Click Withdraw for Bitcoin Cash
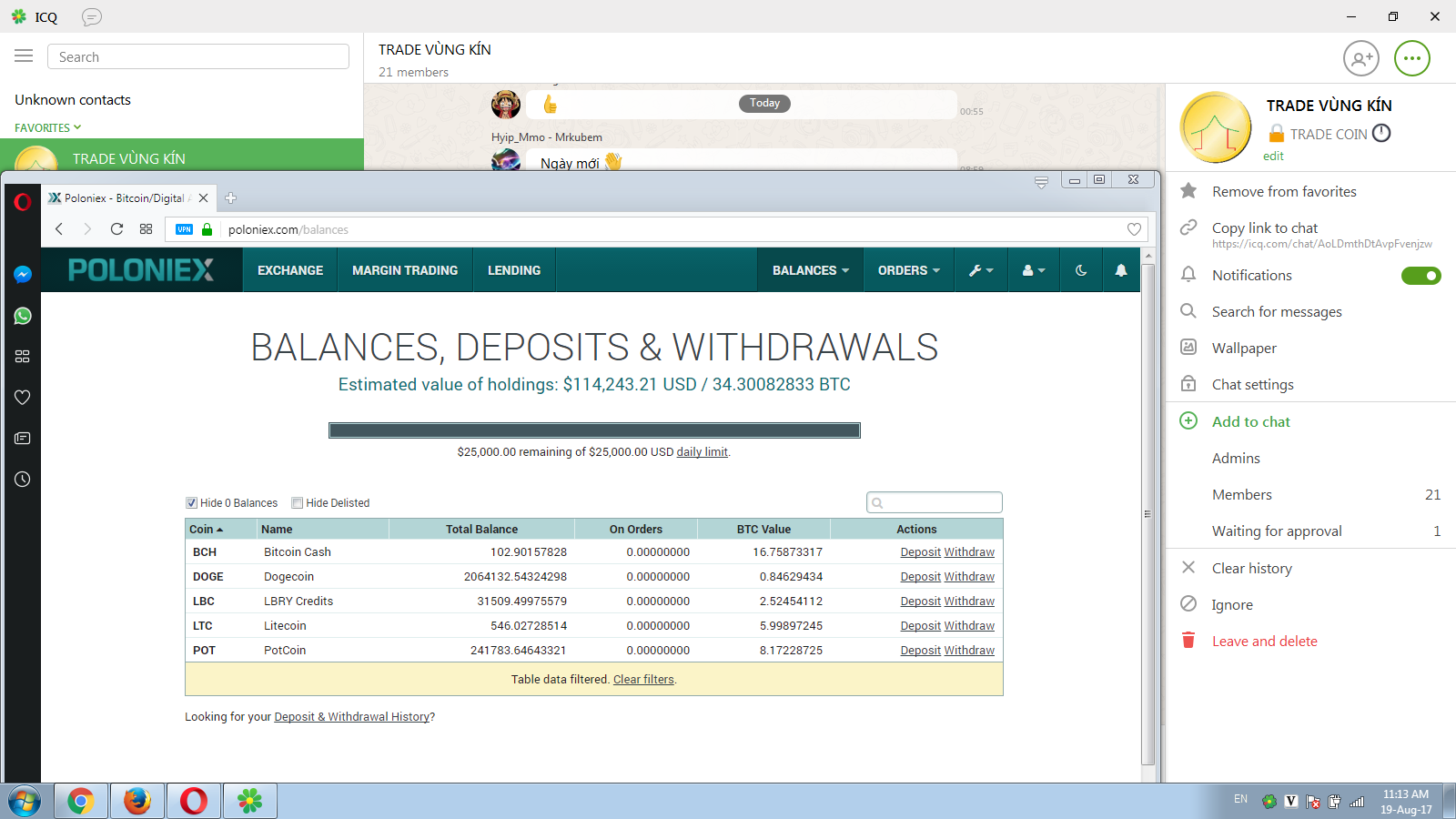This screenshot has width=1456, height=819. pyautogui.click(x=969, y=552)
